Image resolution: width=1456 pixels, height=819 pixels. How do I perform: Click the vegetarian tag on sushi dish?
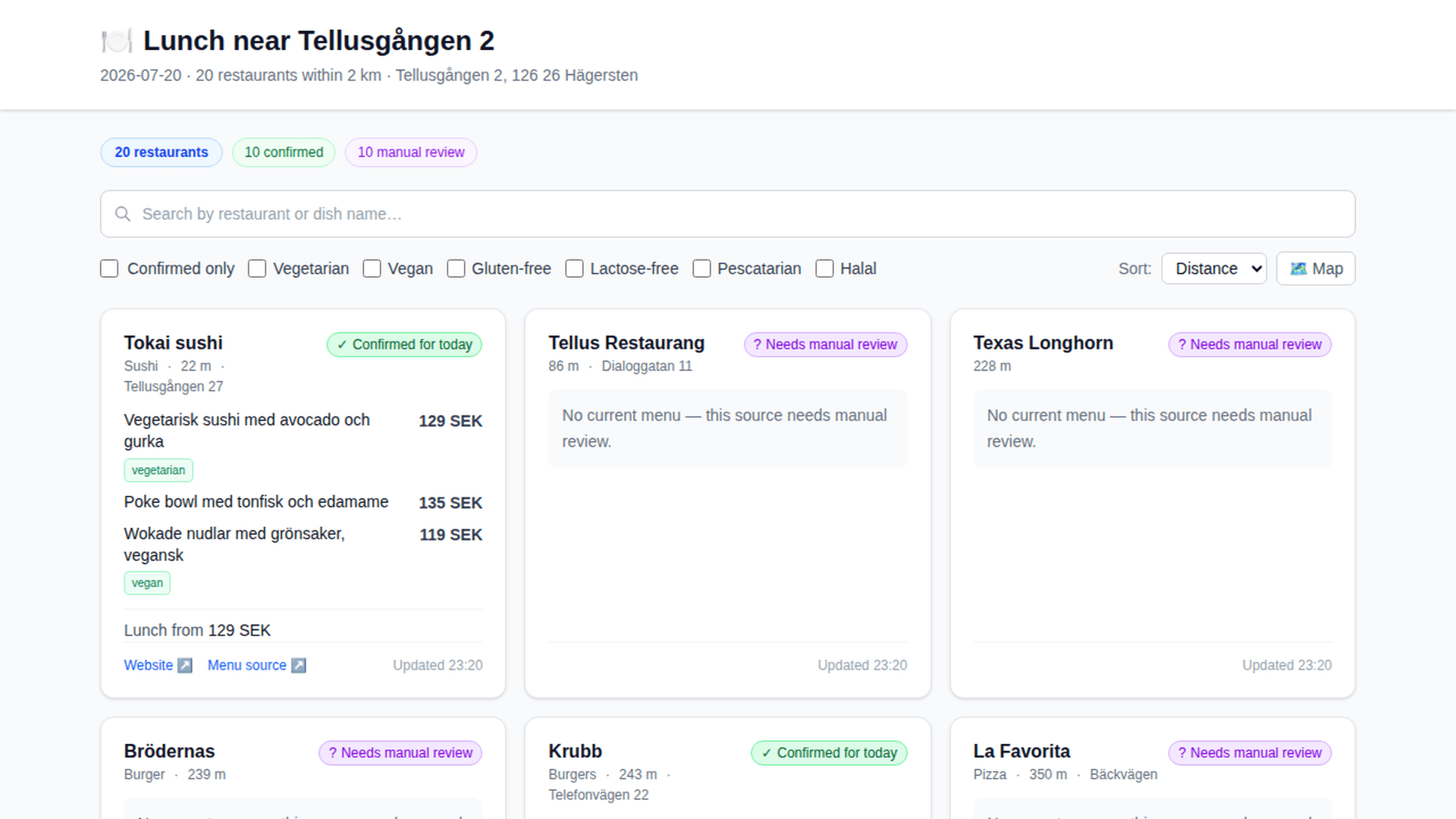[158, 470]
